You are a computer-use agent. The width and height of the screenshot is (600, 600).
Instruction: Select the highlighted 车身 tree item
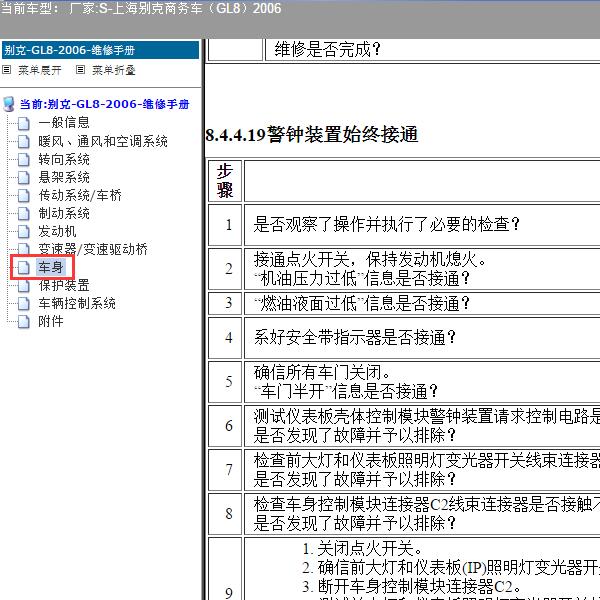coord(51,267)
